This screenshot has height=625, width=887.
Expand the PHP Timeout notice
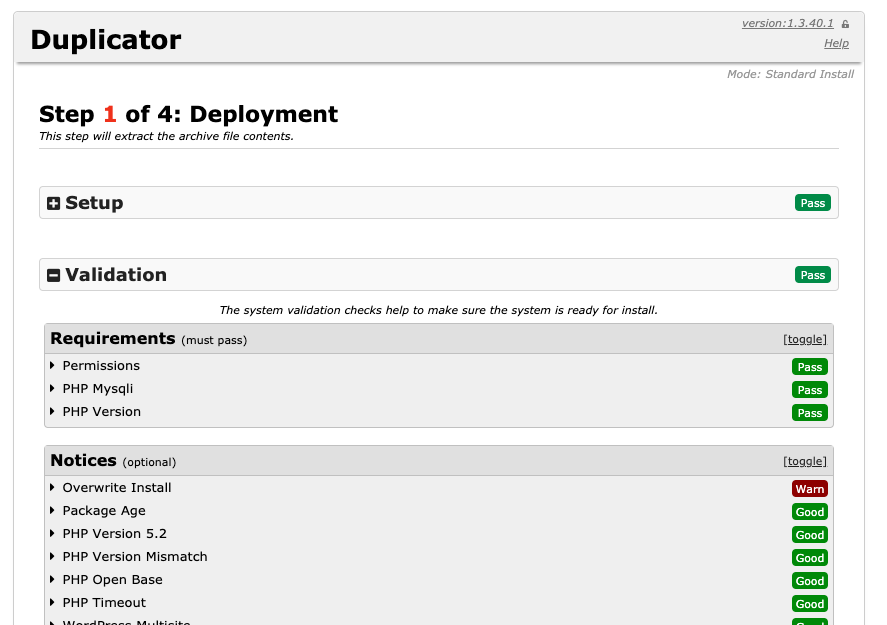click(x=104, y=603)
